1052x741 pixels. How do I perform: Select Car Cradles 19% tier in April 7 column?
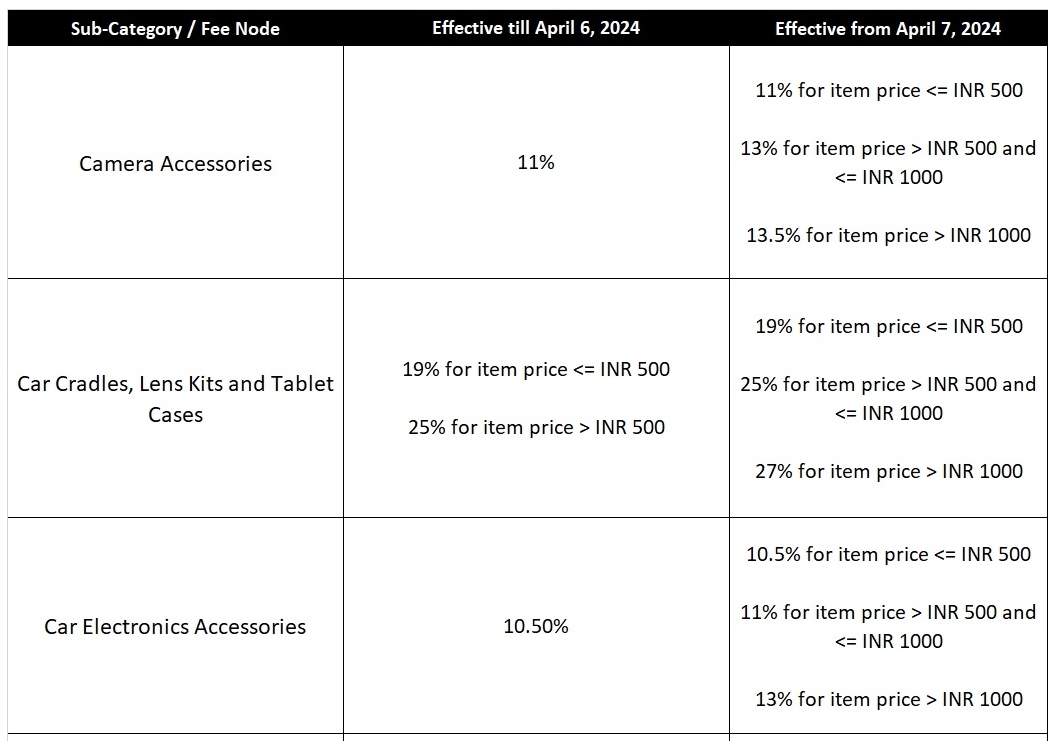click(x=888, y=326)
